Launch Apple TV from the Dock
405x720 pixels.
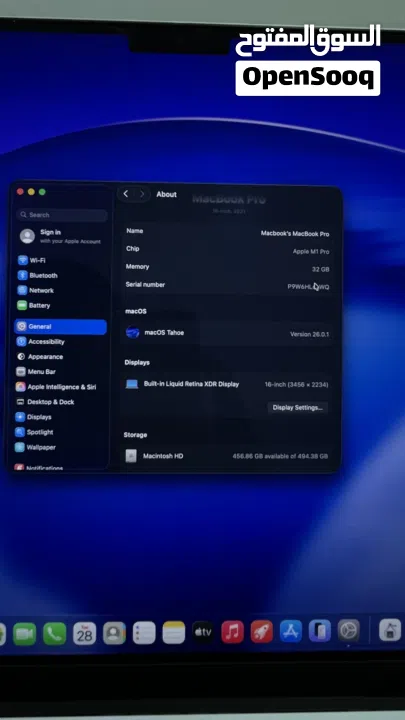[203, 632]
